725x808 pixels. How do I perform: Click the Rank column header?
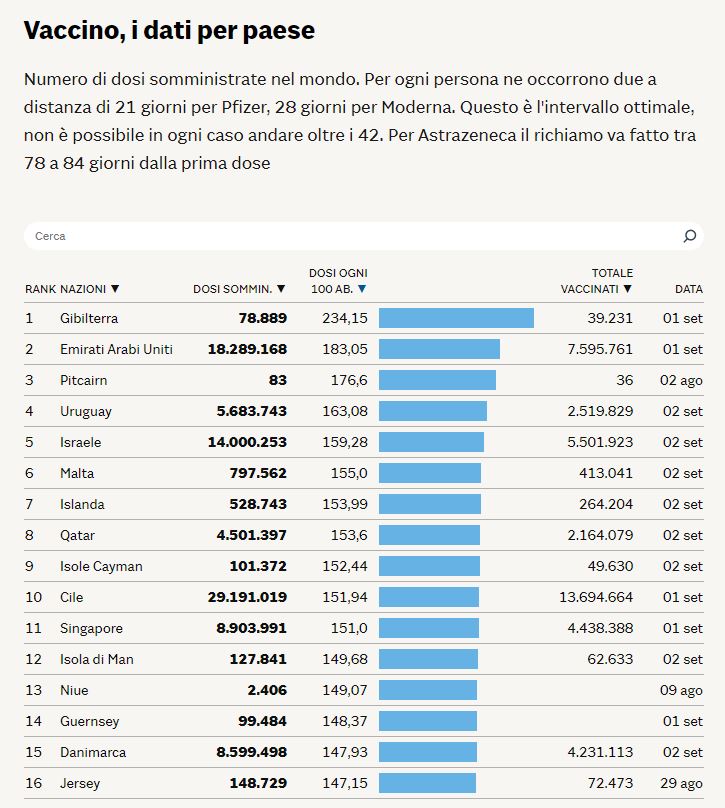pyautogui.click(x=40, y=289)
